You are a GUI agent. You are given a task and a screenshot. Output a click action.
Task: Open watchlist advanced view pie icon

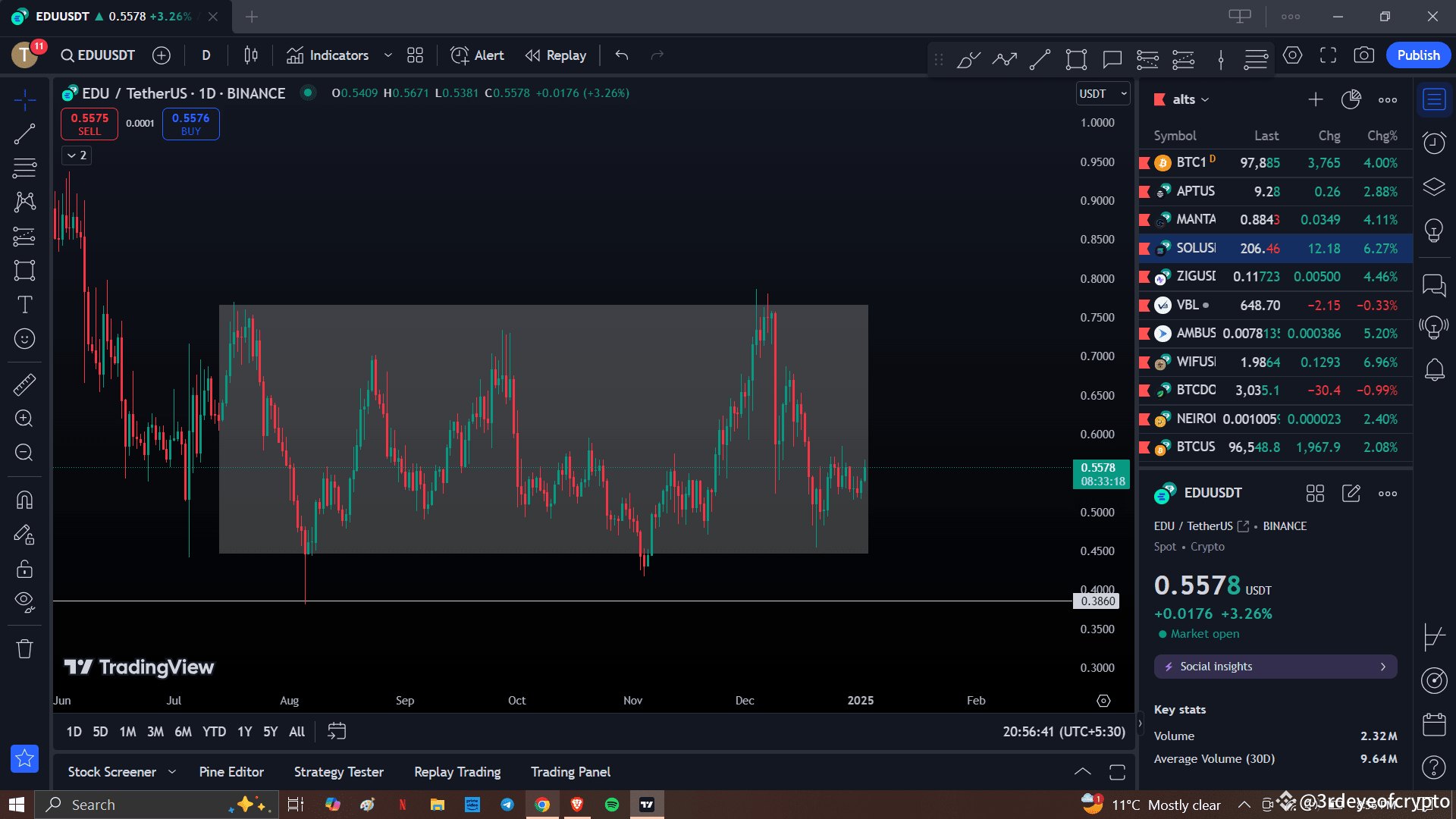(1351, 99)
